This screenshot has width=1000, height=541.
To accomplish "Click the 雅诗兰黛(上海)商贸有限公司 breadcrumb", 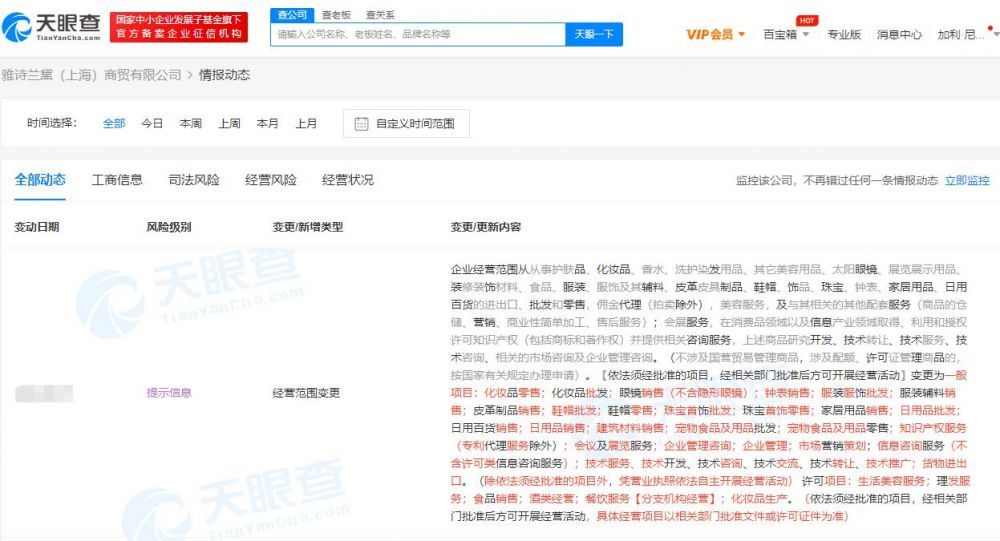I will point(92,75).
